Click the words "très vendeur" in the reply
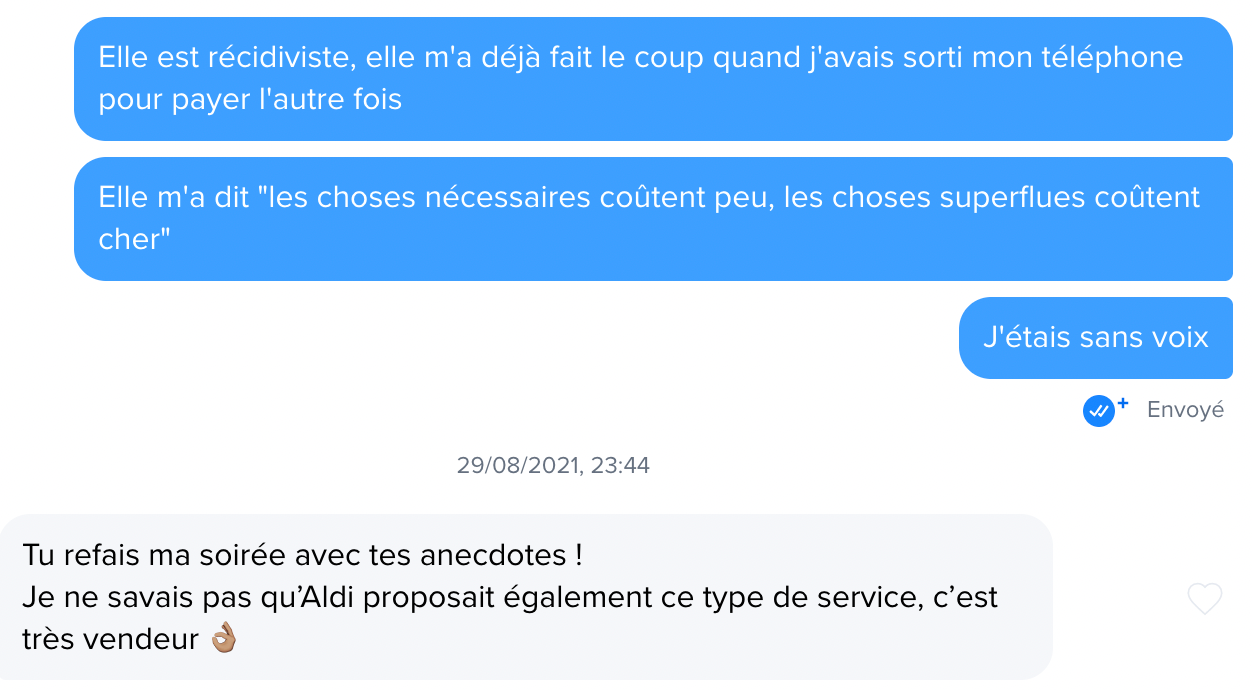This screenshot has width=1252, height=690. pyautogui.click(x=110, y=640)
